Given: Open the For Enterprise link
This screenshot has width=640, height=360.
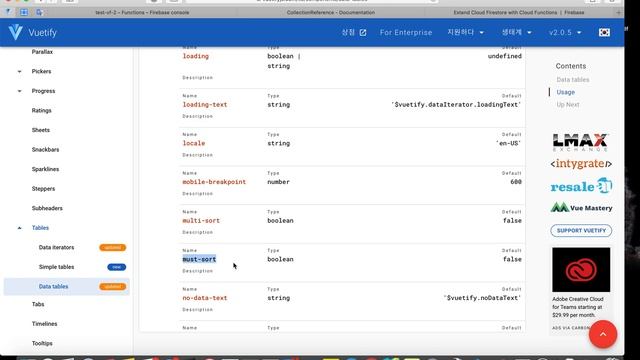Looking at the screenshot, I should tap(406, 32).
